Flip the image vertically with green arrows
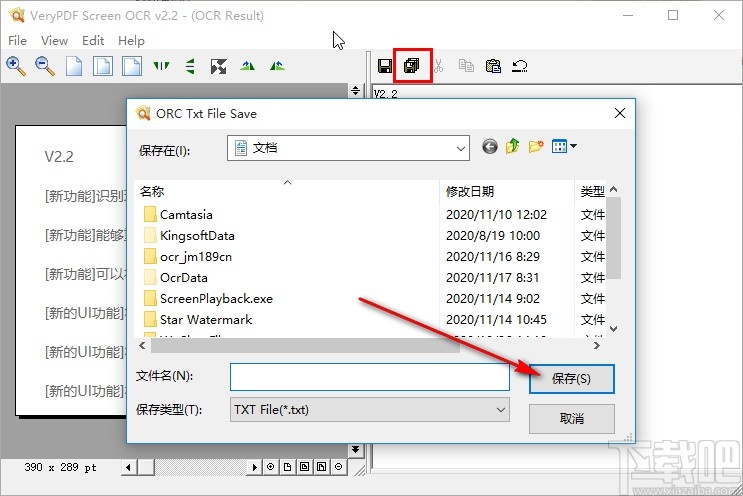The height and width of the screenshot is (496, 743). 190,66
